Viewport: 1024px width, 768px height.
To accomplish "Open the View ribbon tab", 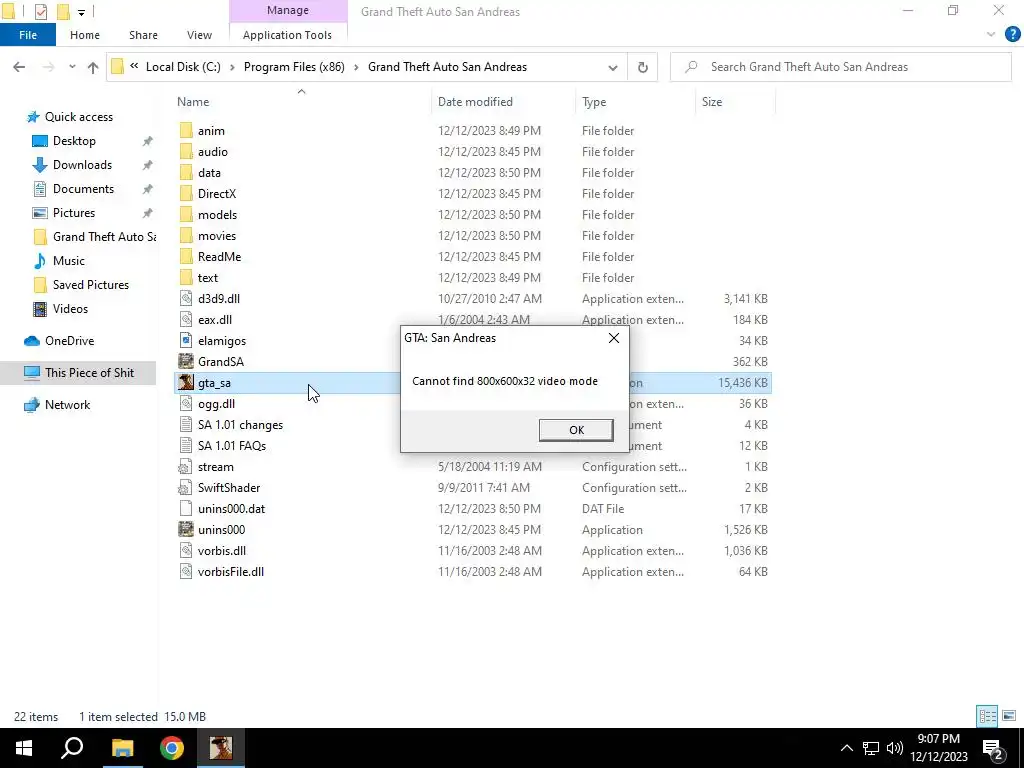I will point(199,35).
